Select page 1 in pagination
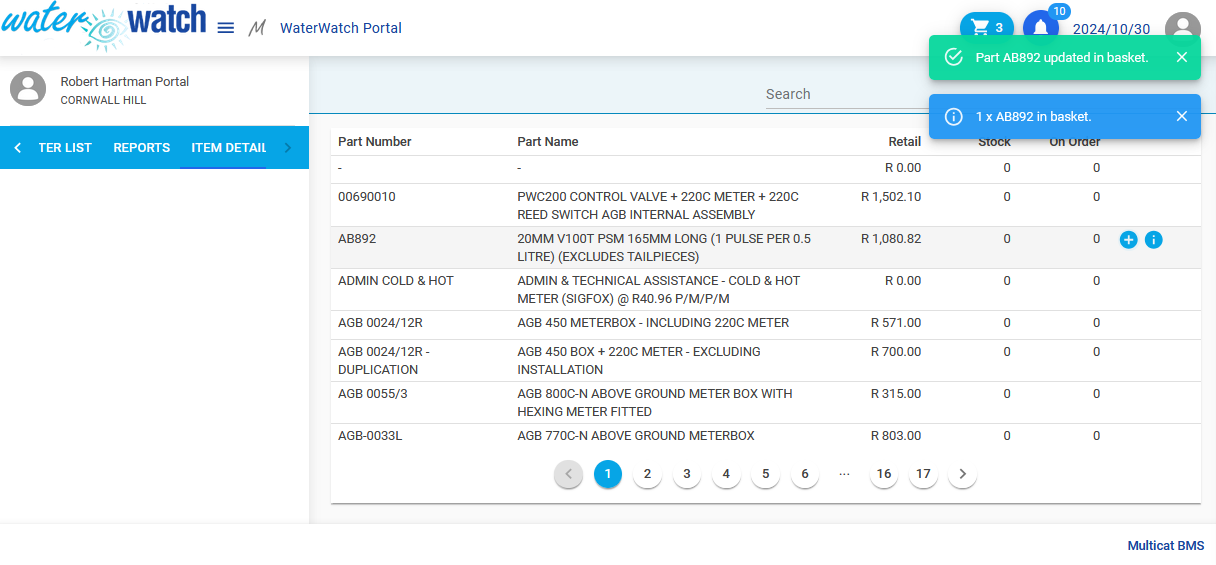1216x565 pixels. [x=608, y=474]
